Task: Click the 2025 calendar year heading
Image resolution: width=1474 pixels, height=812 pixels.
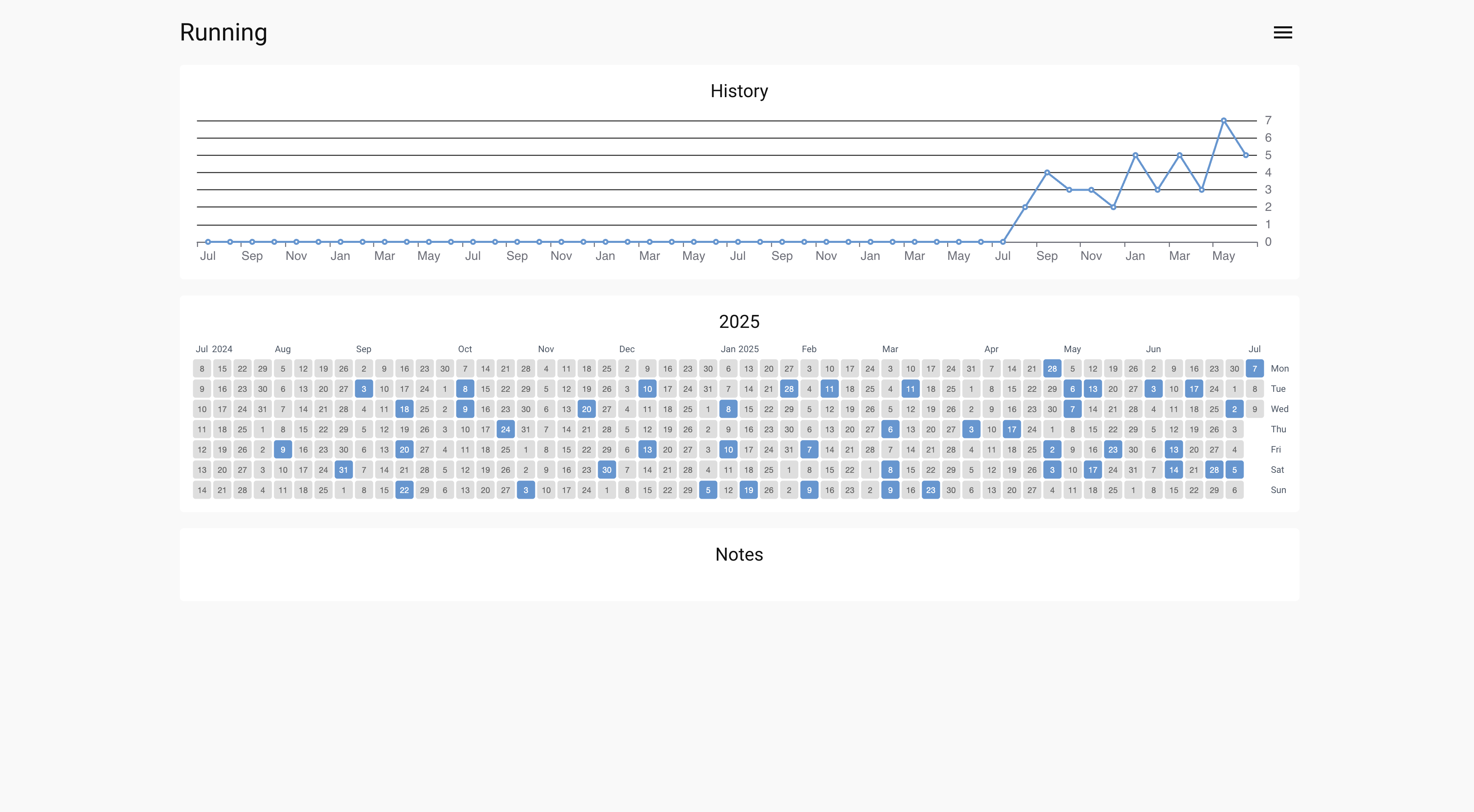Action: [x=739, y=321]
